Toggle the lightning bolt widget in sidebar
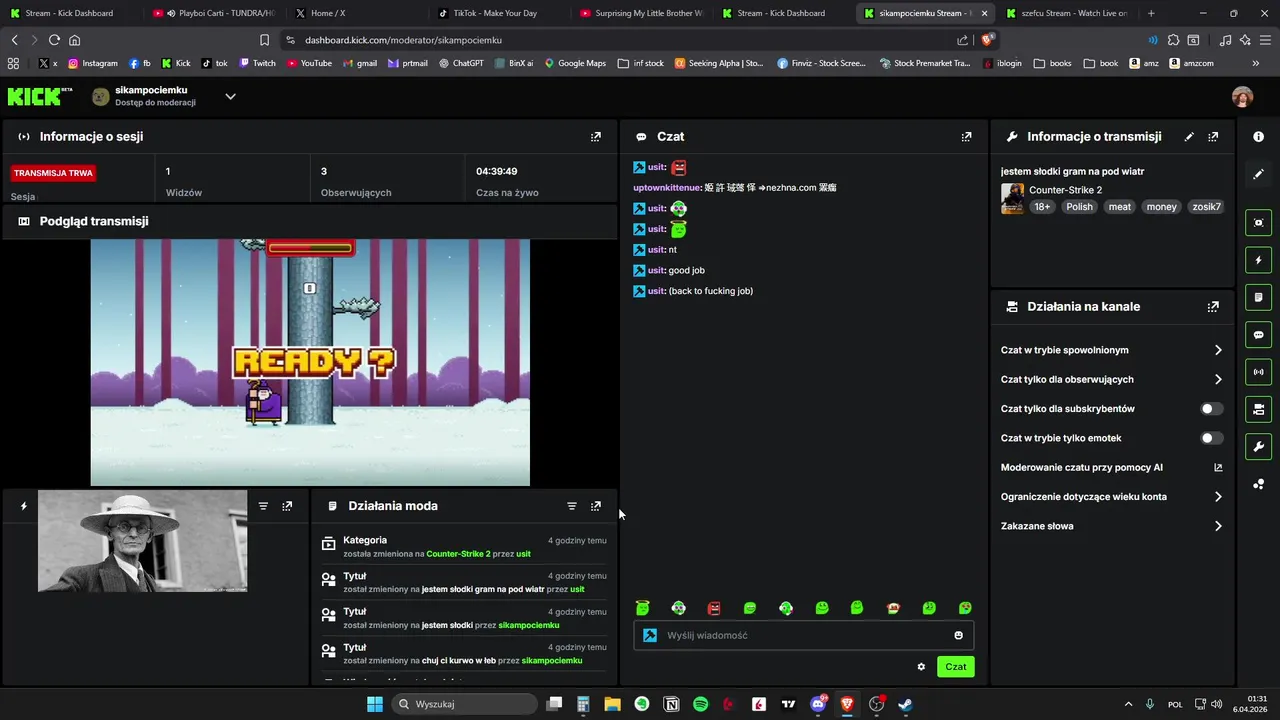Viewport: 1280px width, 720px height. (1258, 260)
